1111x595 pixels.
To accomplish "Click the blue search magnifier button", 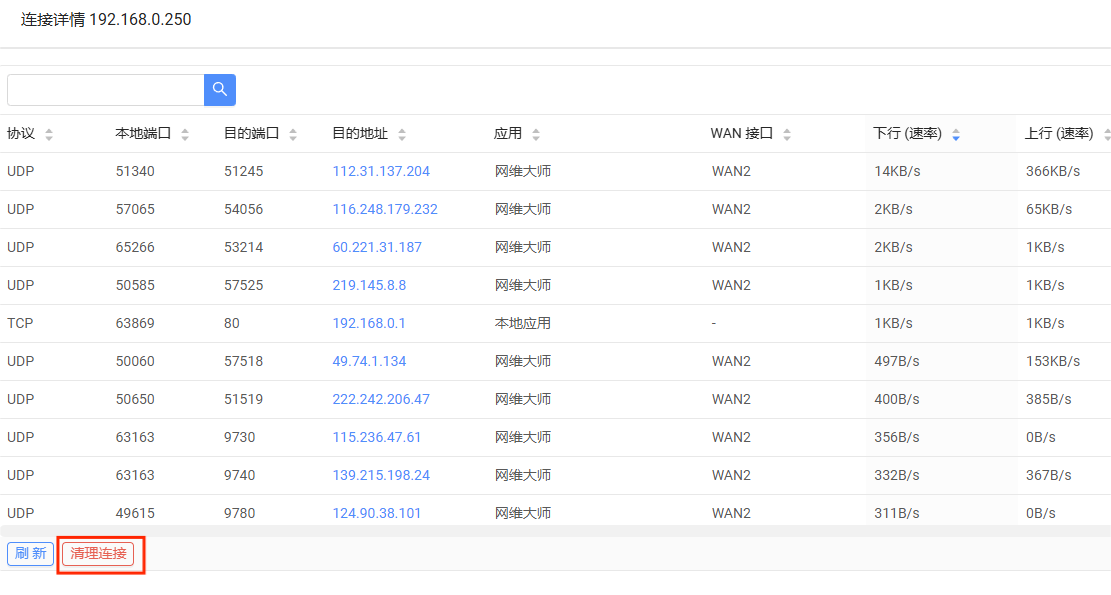I will click(220, 90).
